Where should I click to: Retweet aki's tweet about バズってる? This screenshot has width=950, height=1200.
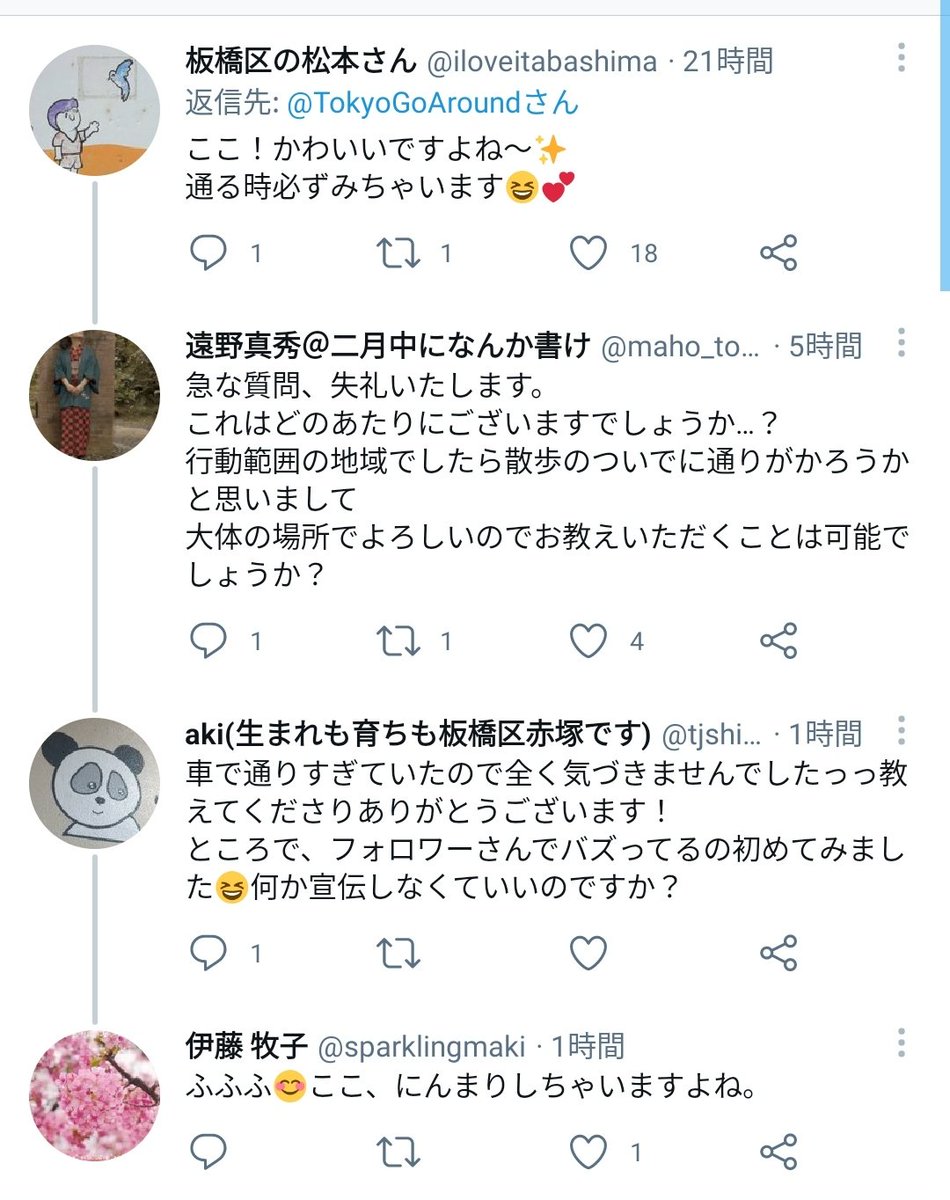coord(399,952)
